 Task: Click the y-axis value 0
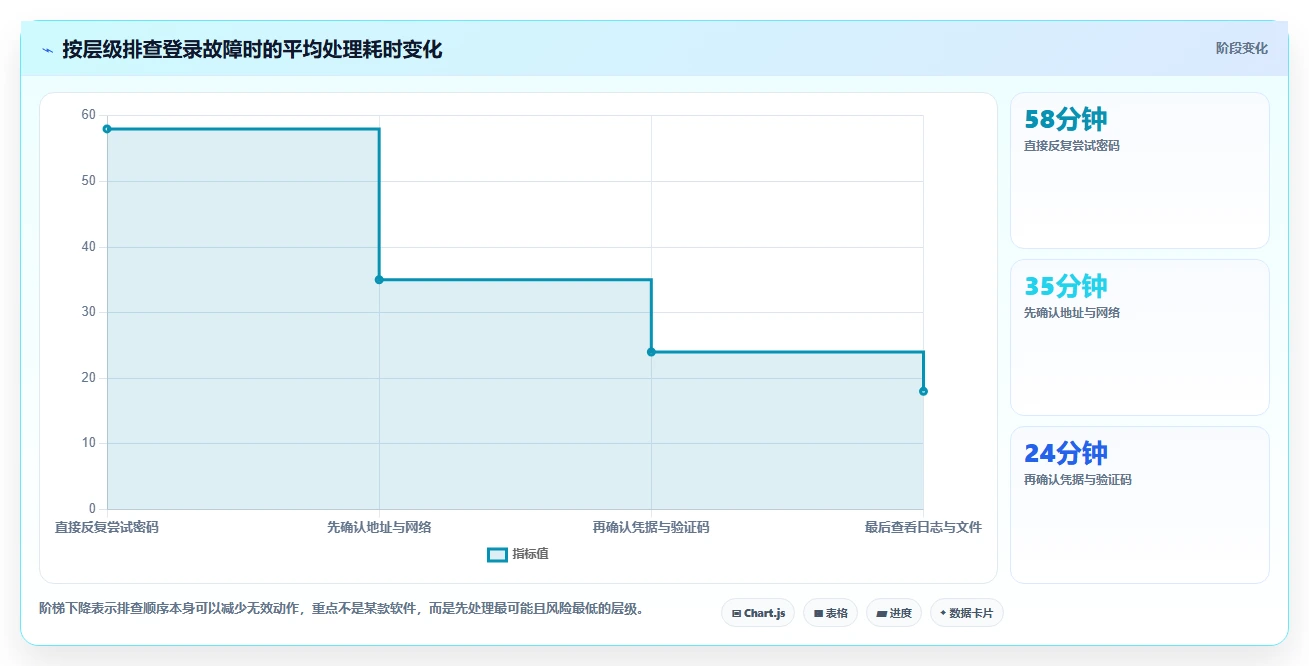pyautogui.click(x=93, y=509)
